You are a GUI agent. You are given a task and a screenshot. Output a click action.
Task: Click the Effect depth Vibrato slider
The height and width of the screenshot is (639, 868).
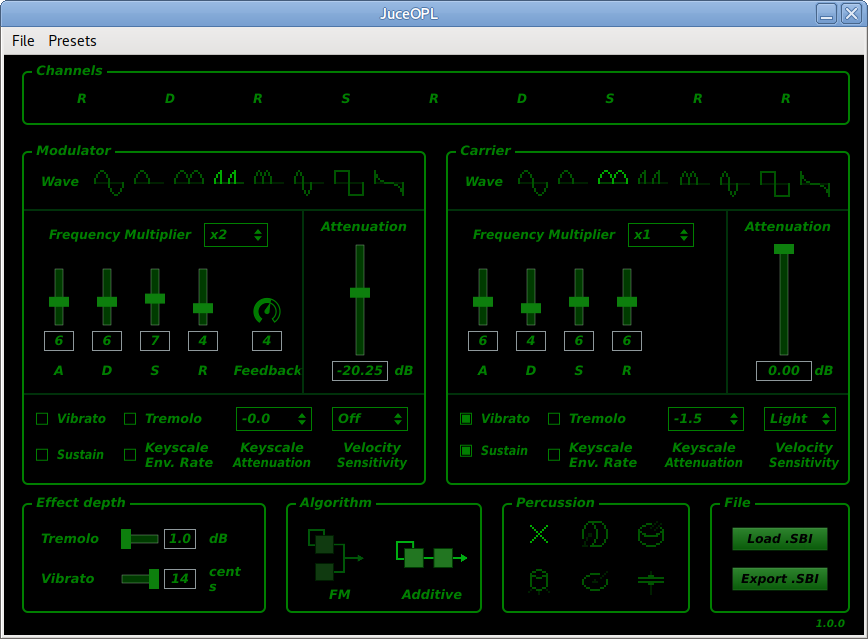pyautogui.click(x=140, y=579)
